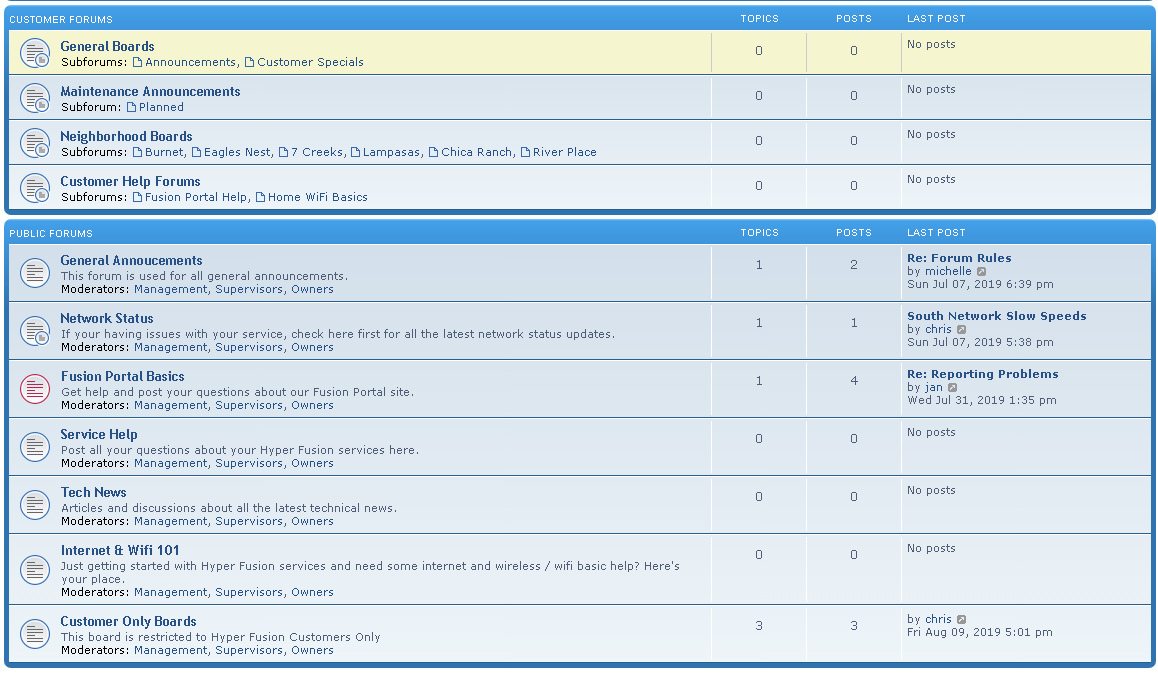Viewport: 1158px width, 682px height.
Task: Click the red unread icon for Fusion Portal Basics
Action: [35, 389]
